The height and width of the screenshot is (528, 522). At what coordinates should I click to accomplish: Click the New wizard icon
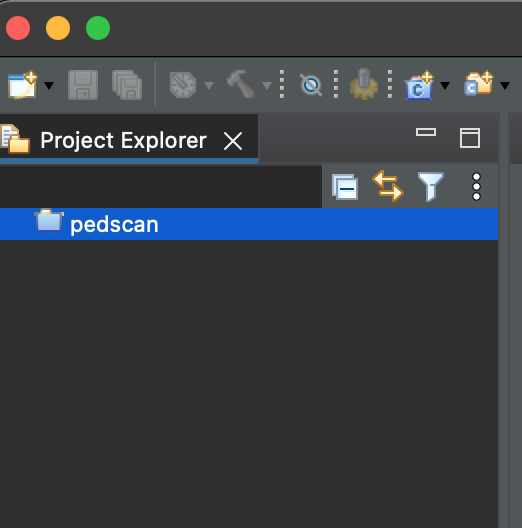click(23, 85)
